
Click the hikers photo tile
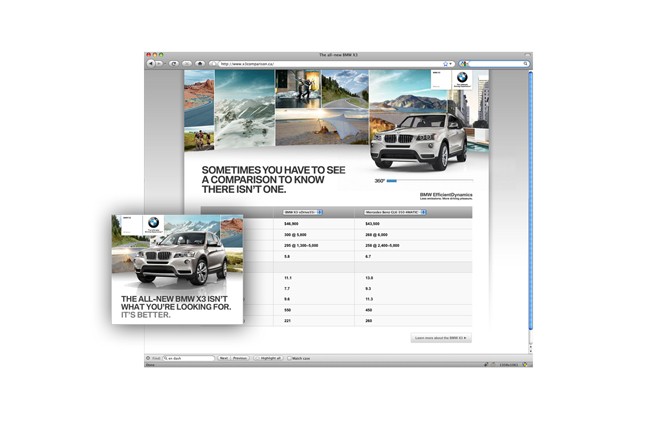point(199,139)
